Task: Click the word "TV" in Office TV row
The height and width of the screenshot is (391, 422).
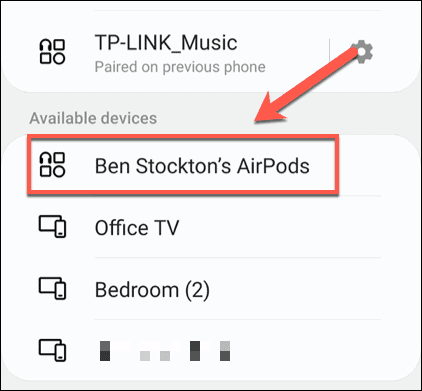Action: tap(166, 228)
